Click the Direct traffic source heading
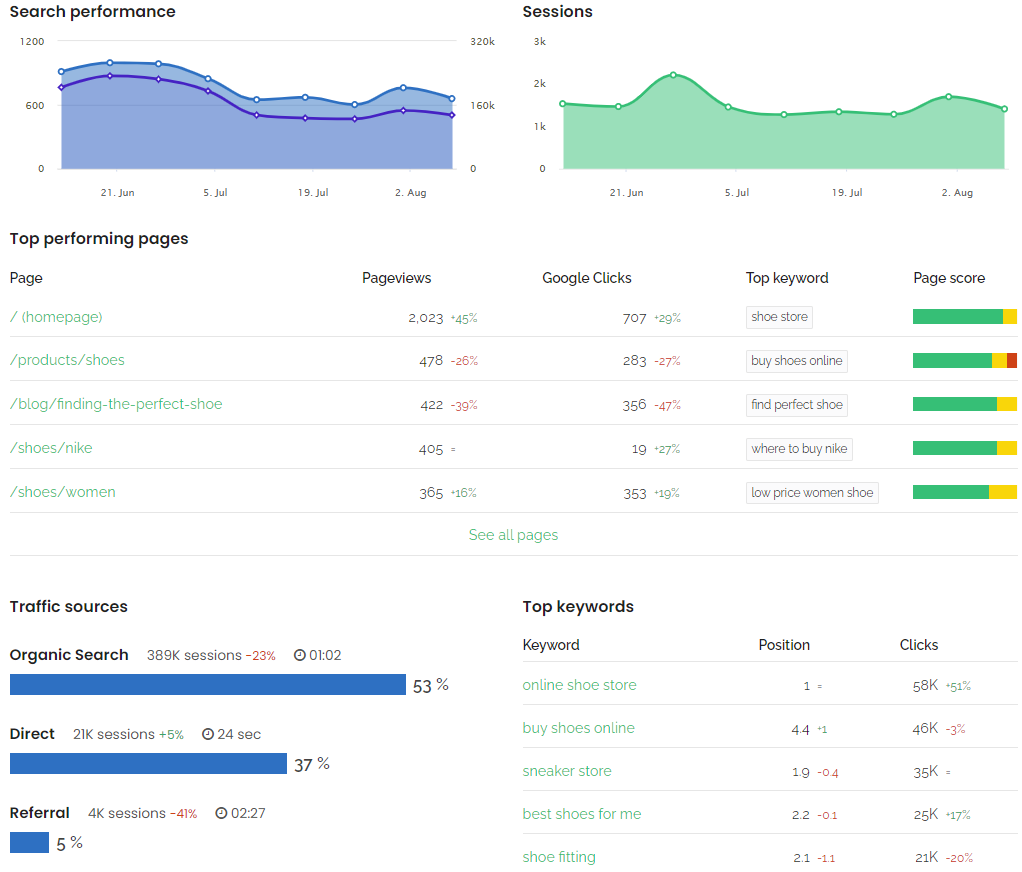Screen dimensions: 1022x872 (x=32, y=734)
